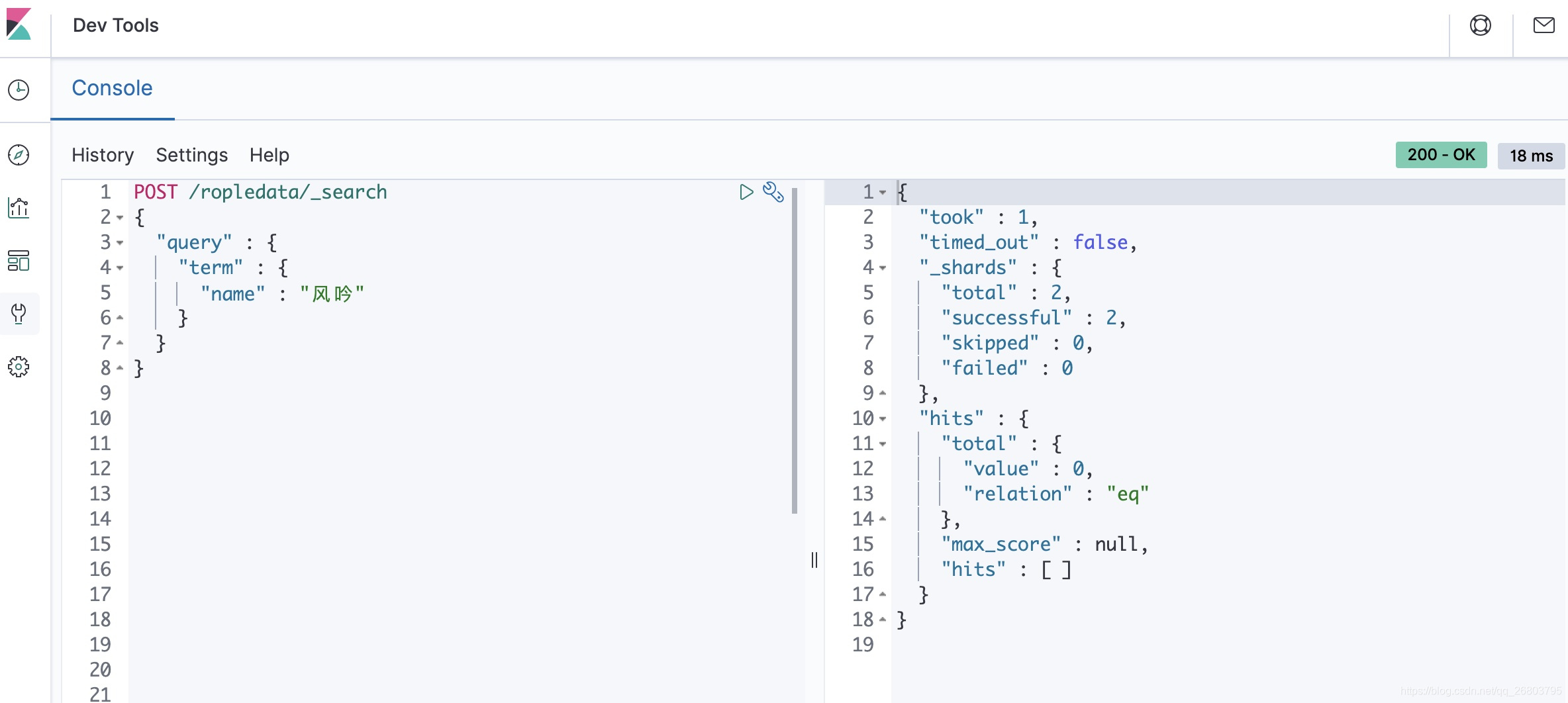Send request with the play icon
This screenshot has height=703, width=1568.
tap(746, 192)
